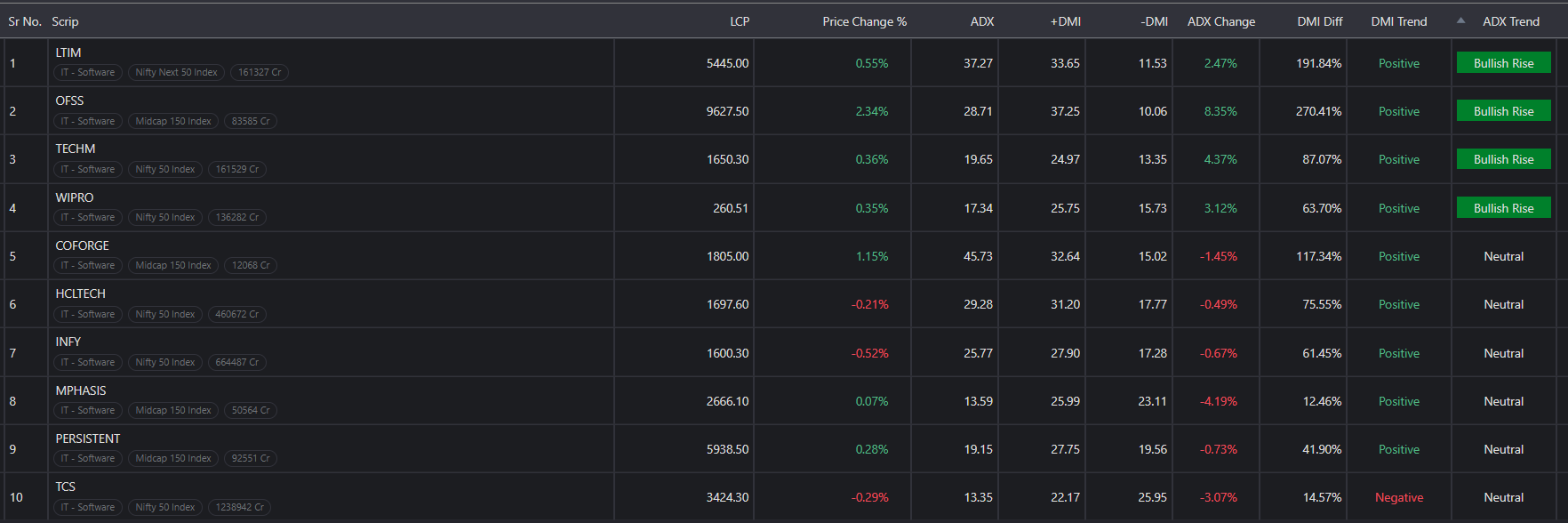Open the OFSS scrip
The height and width of the screenshot is (523, 1568).
[69, 101]
